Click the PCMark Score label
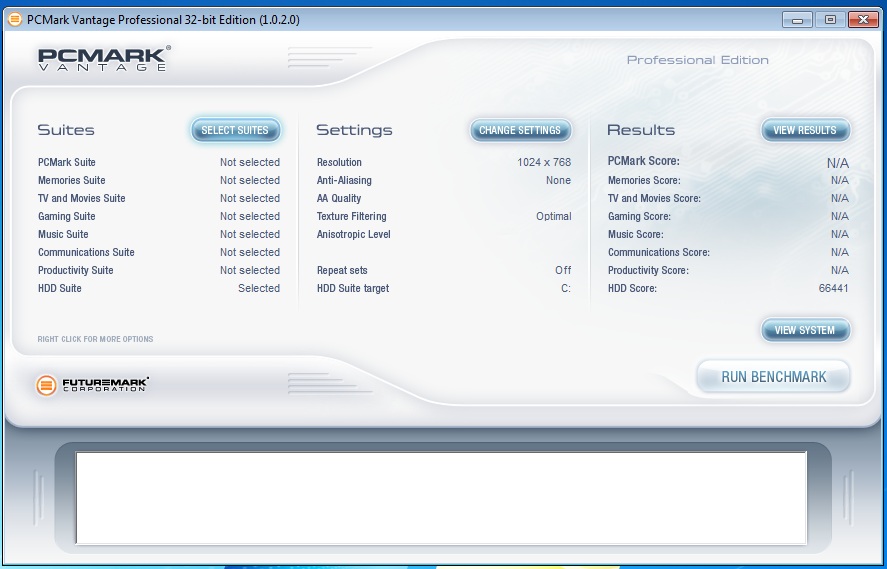The height and width of the screenshot is (569, 887). (644, 161)
